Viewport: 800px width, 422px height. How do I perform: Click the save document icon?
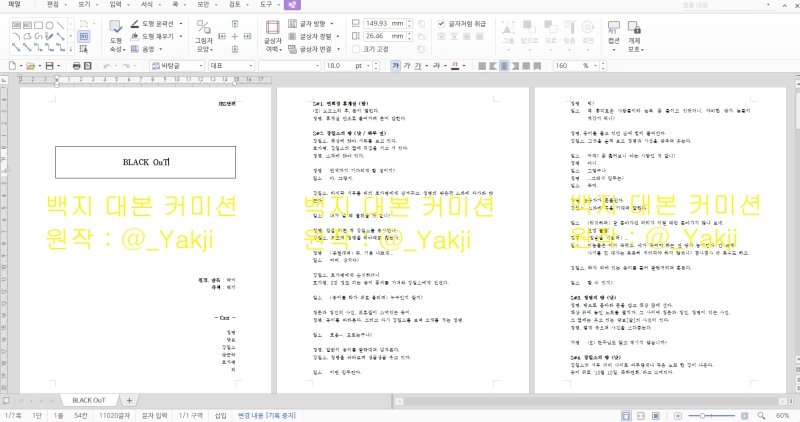pyautogui.click(x=49, y=65)
